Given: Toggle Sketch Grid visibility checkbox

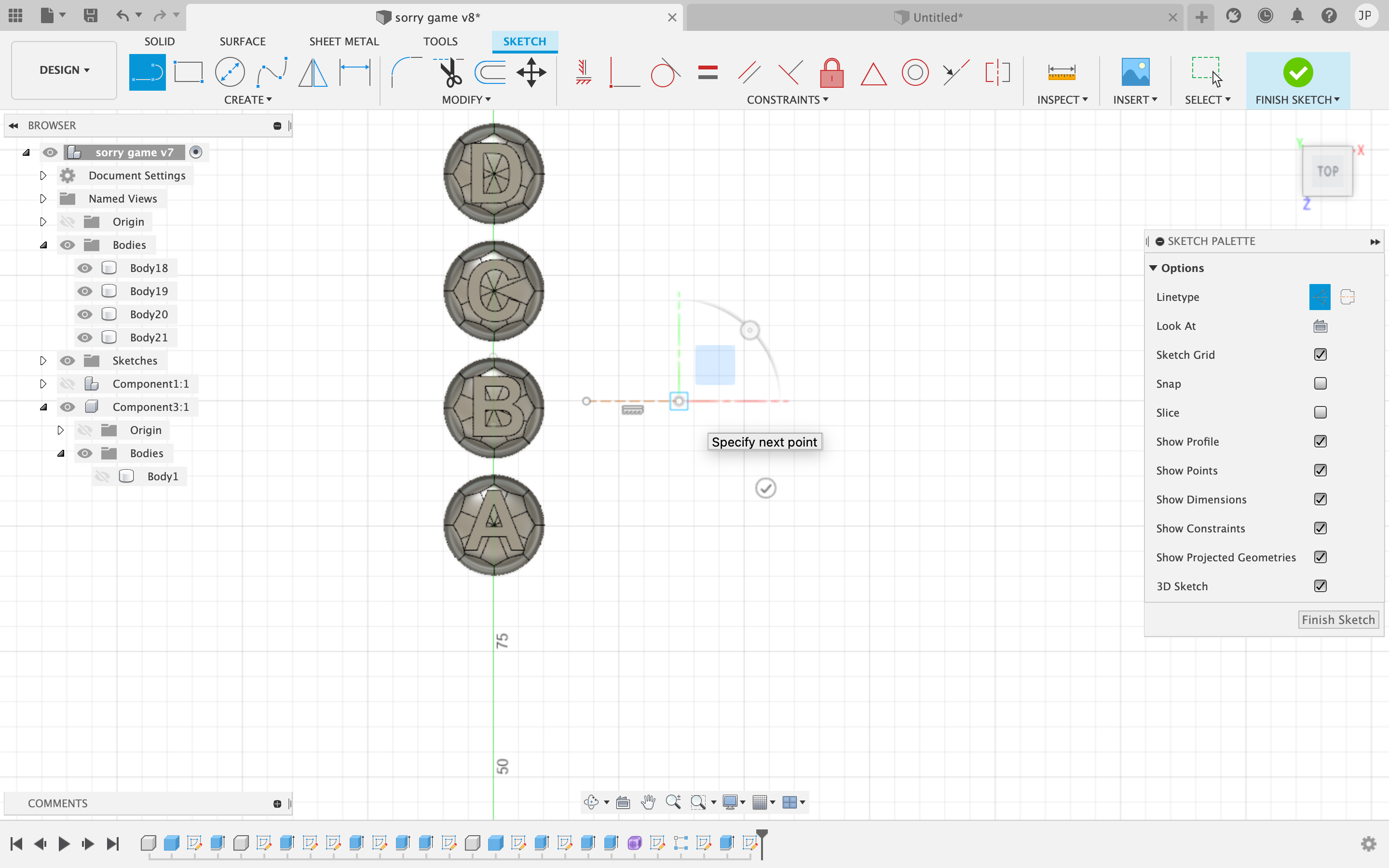Looking at the screenshot, I should pos(1321,354).
